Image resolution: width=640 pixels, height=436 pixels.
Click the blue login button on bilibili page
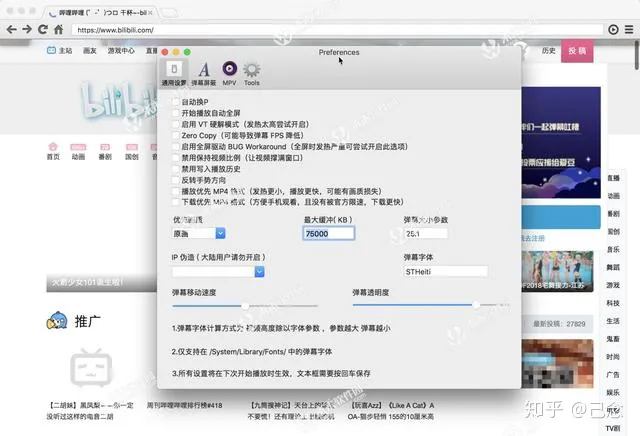pyautogui.click(x=561, y=217)
